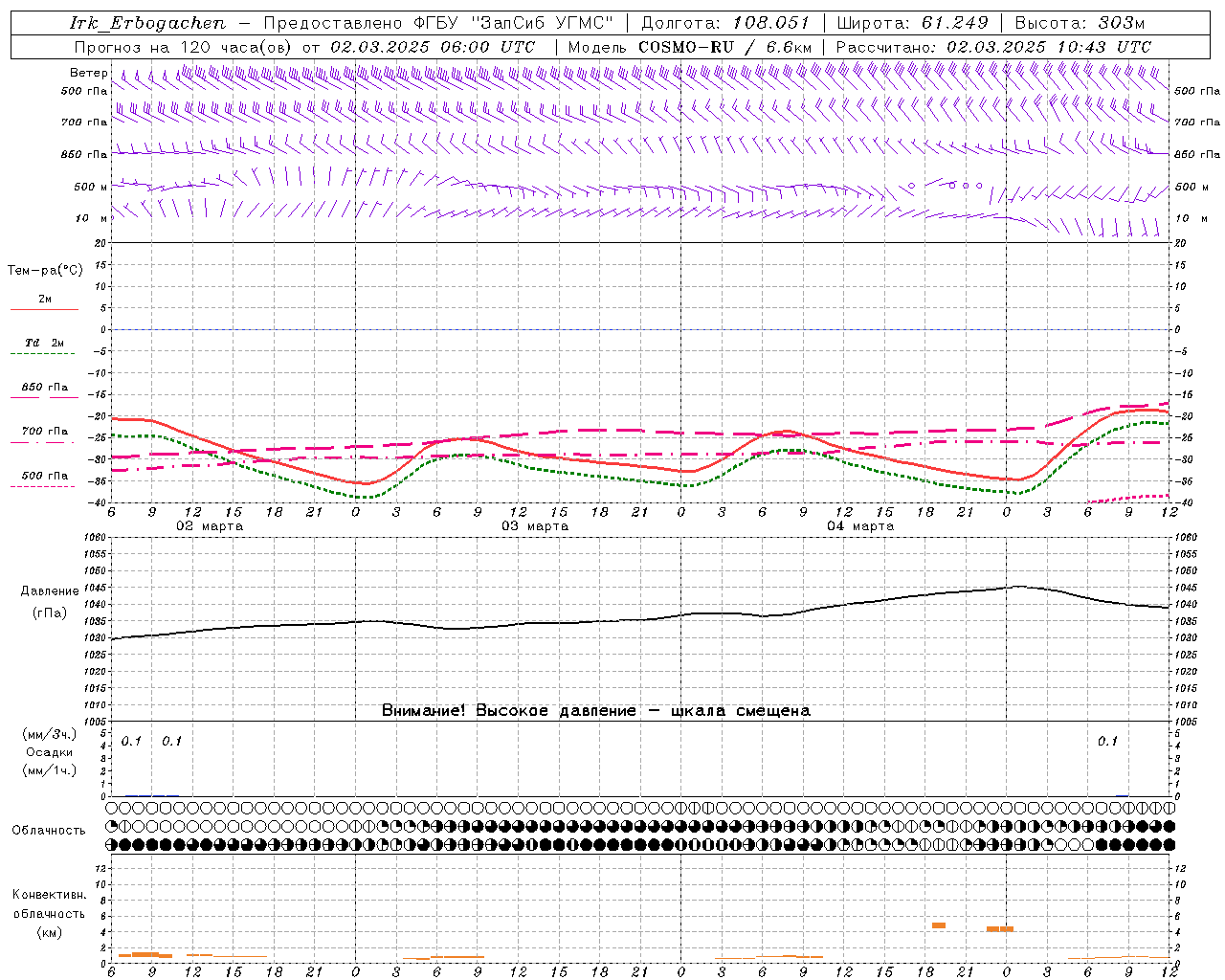Click the 700 гПа dash-dot legend line sample

(x=42, y=442)
